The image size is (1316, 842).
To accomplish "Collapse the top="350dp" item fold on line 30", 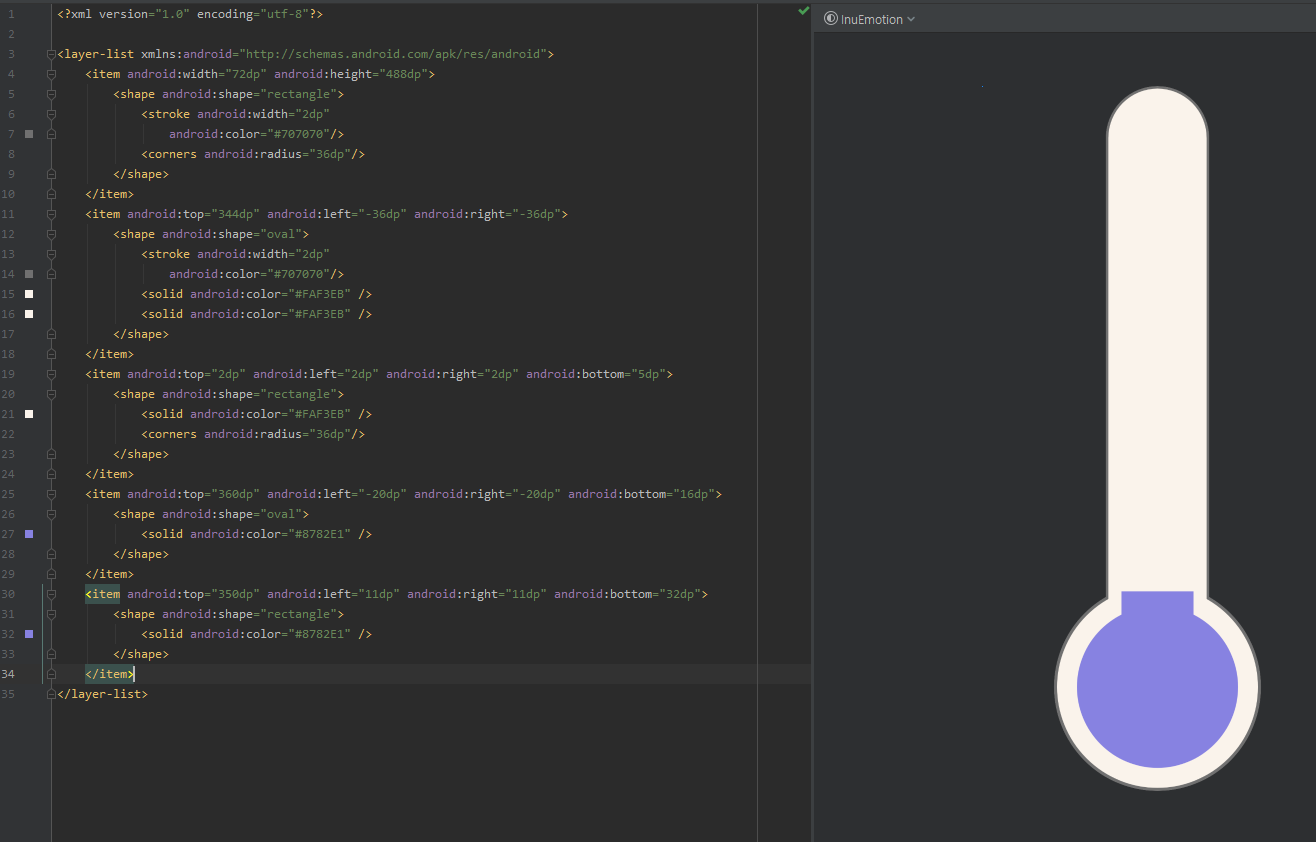I will (x=51, y=594).
